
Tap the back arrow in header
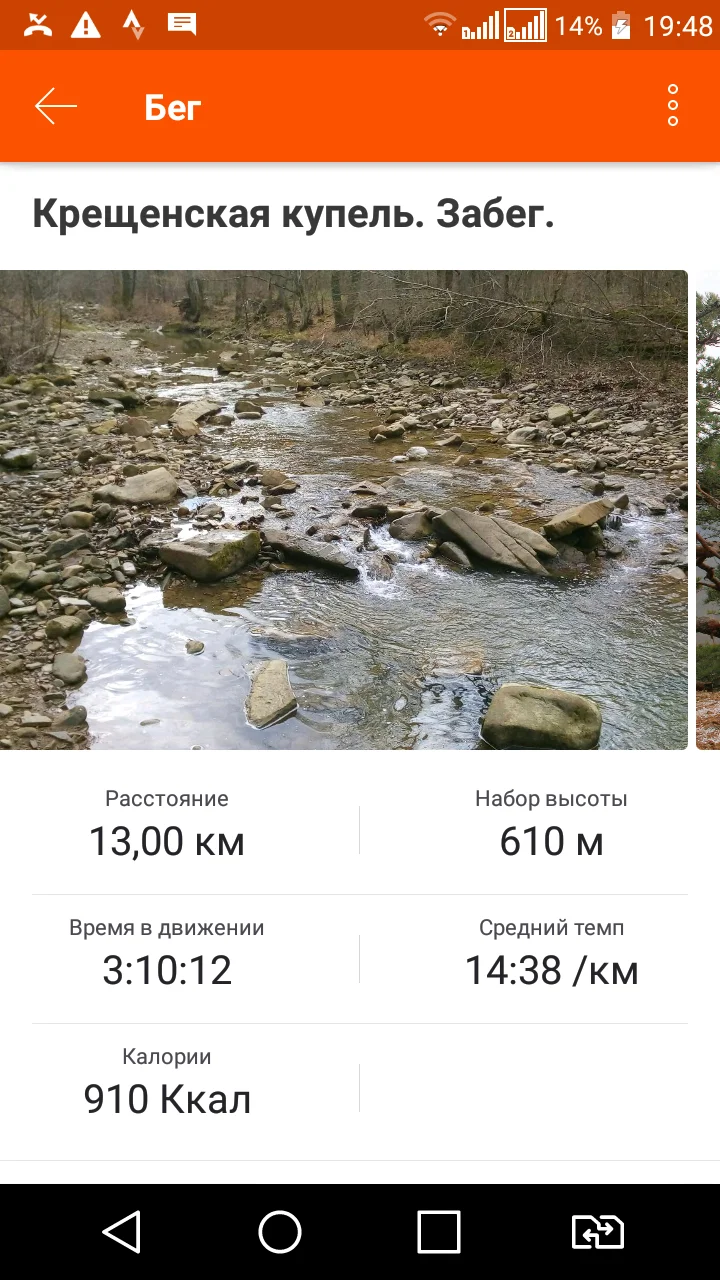tap(56, 106)
